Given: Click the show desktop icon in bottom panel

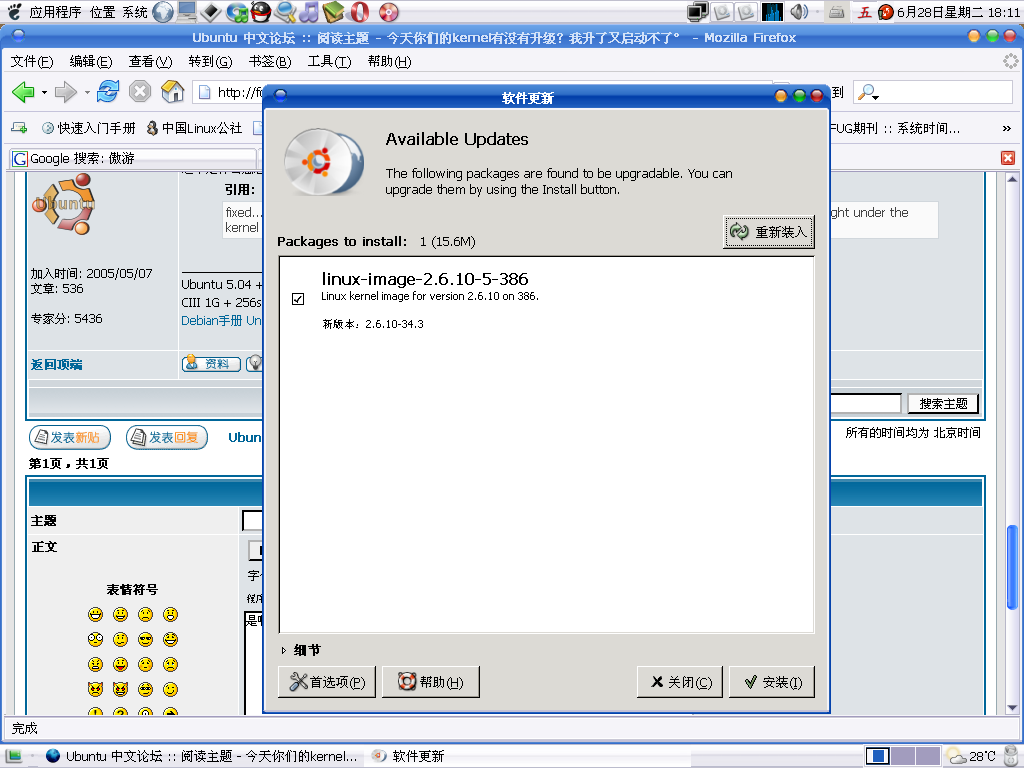Looking at the screenshot, I should pos(14,756).
